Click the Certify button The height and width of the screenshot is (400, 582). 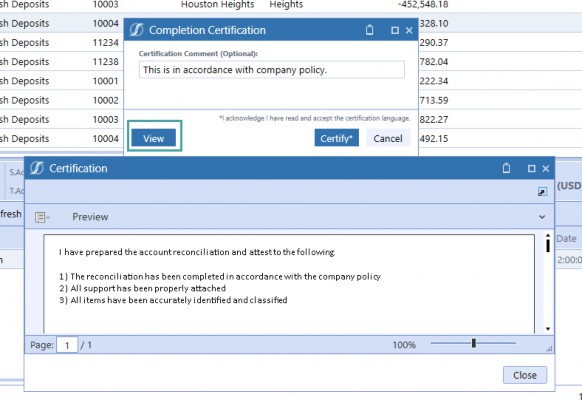click(336, 138)
